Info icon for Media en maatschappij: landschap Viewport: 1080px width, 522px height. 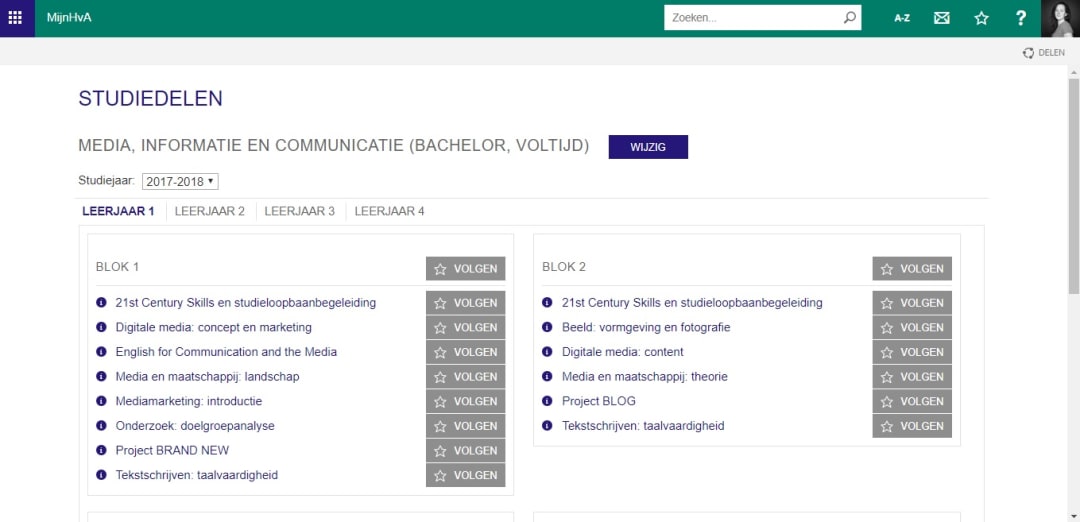[101, 377]
